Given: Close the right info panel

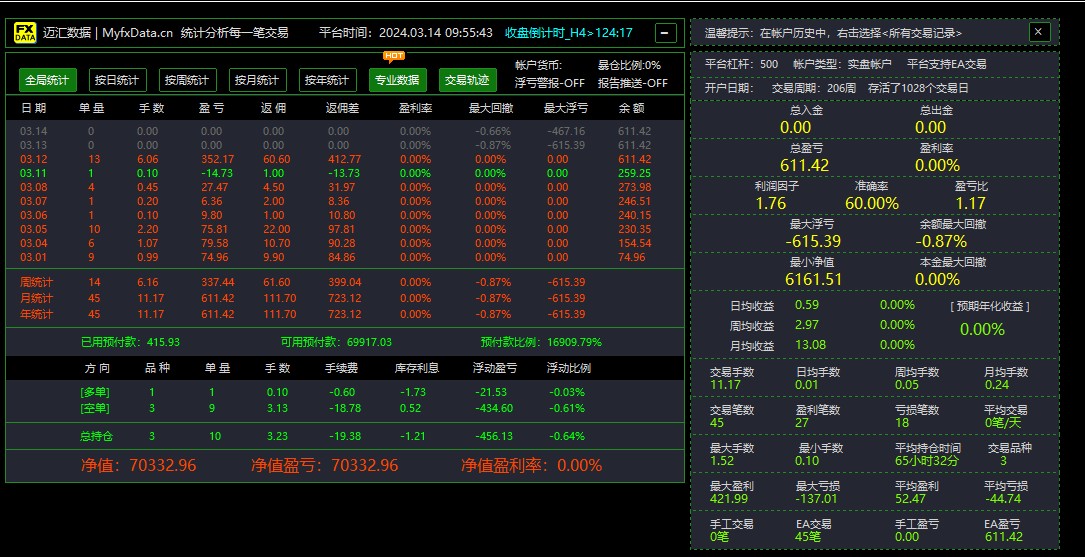Looking at the screenshot, I should click(x=1039, y=32).
